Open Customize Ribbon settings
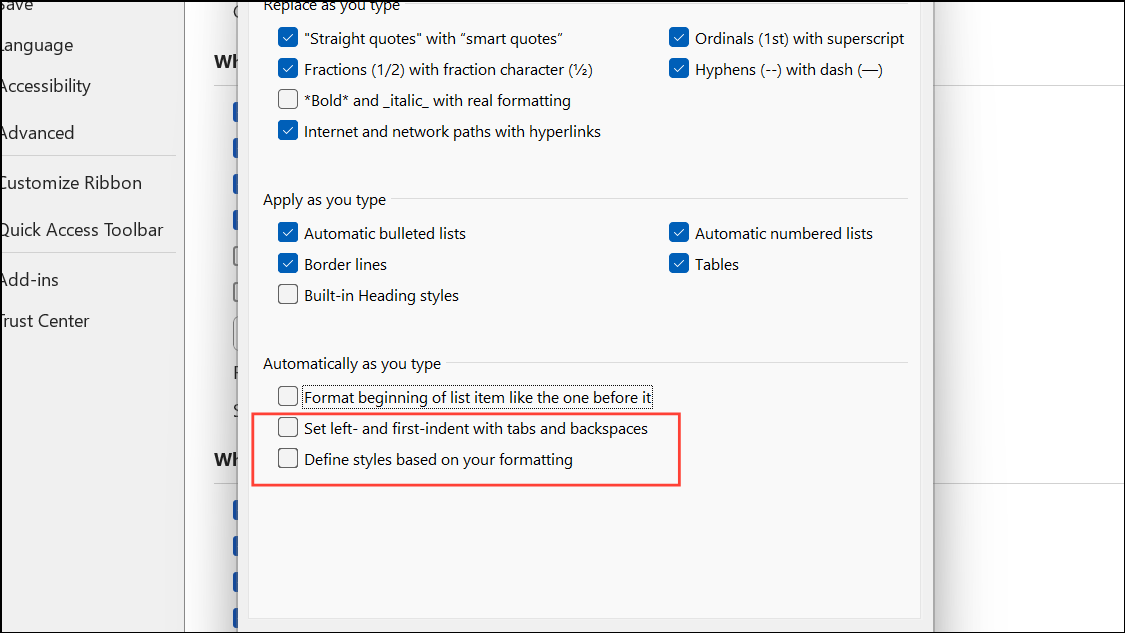 coord(70,183)
